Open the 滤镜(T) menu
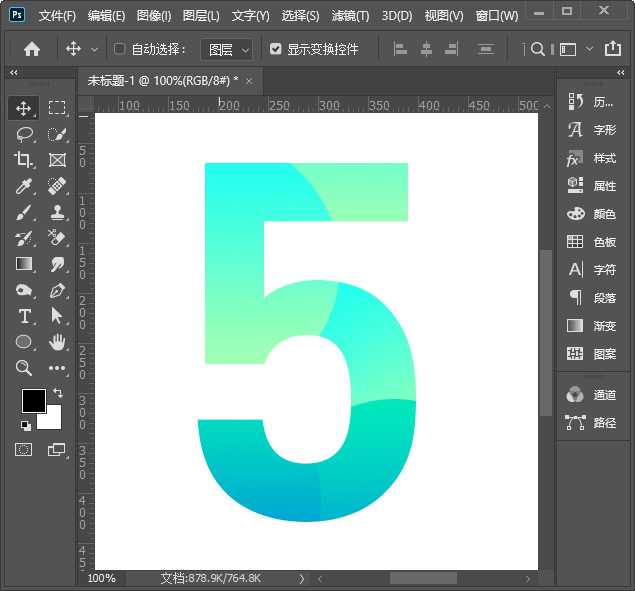635x591 pixels. pos(350,16)
